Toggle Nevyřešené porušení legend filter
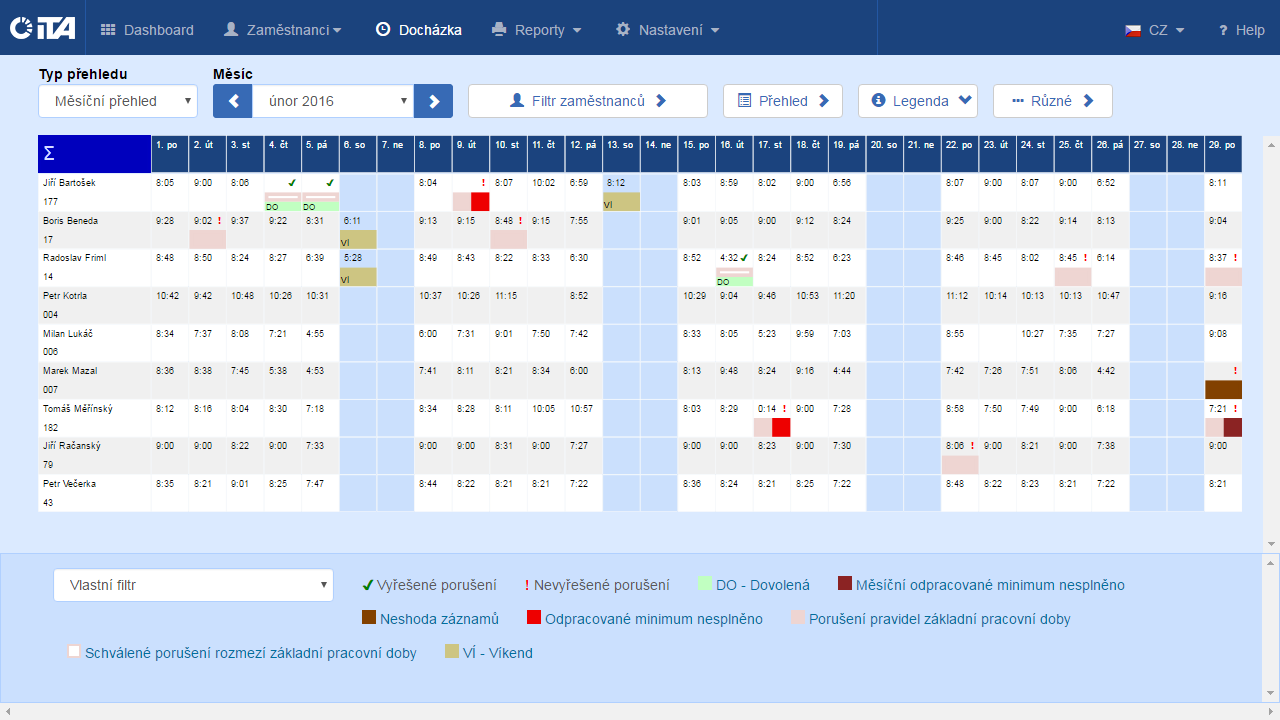The width and height of the screenshot is (1280, 720). pyautogui.click(x=597, y=585)
